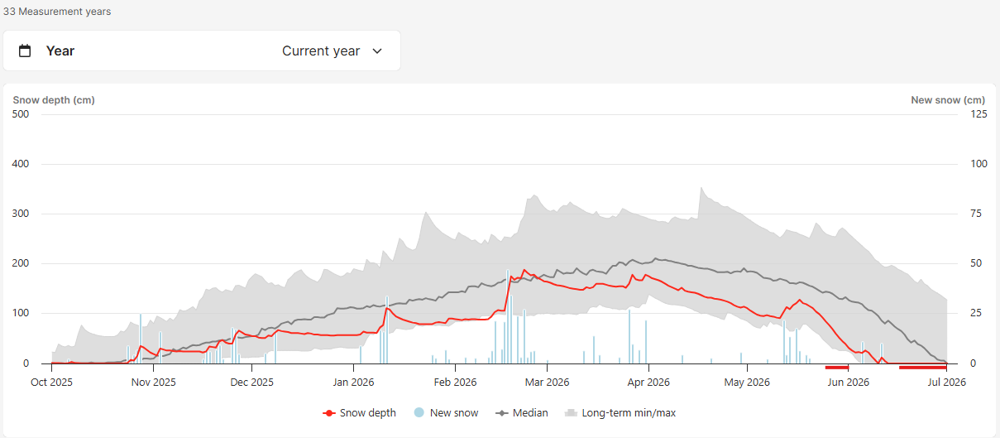Screen dimensions: 1000x438
Task: Click the 'Jun 2026' axis label
Action: (x=848, y=383)
